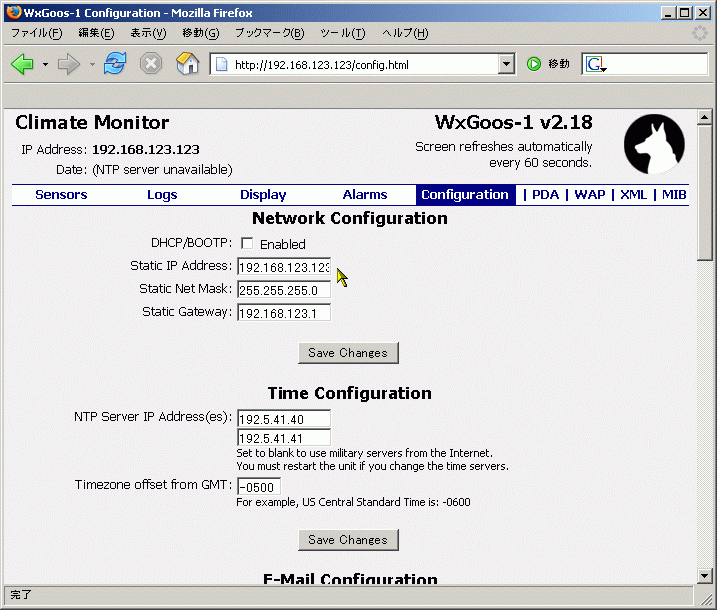Reload the page with refresh icon
Viewport: 717px width, 610px height.
(x=115, y=63)
